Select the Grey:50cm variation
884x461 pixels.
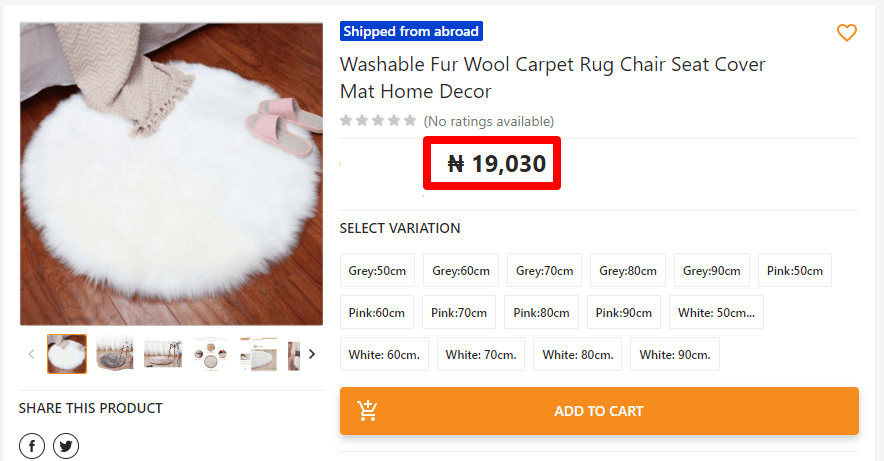click(x=377, y=271)
